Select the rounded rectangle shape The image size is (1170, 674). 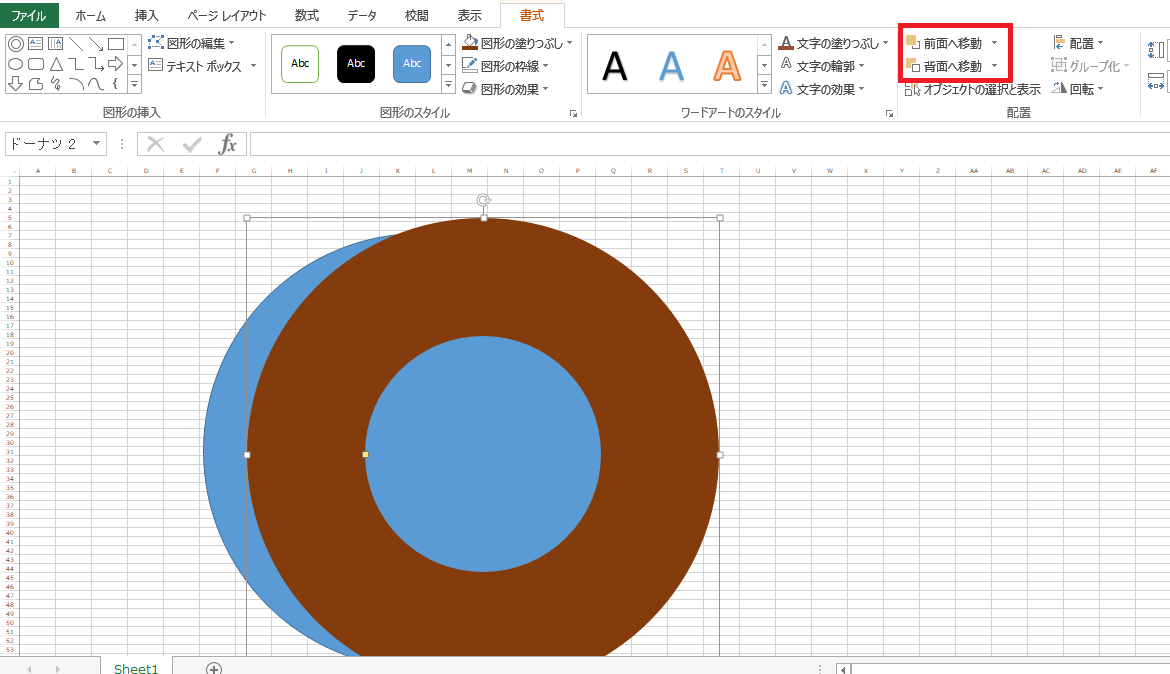click(35, 64)
